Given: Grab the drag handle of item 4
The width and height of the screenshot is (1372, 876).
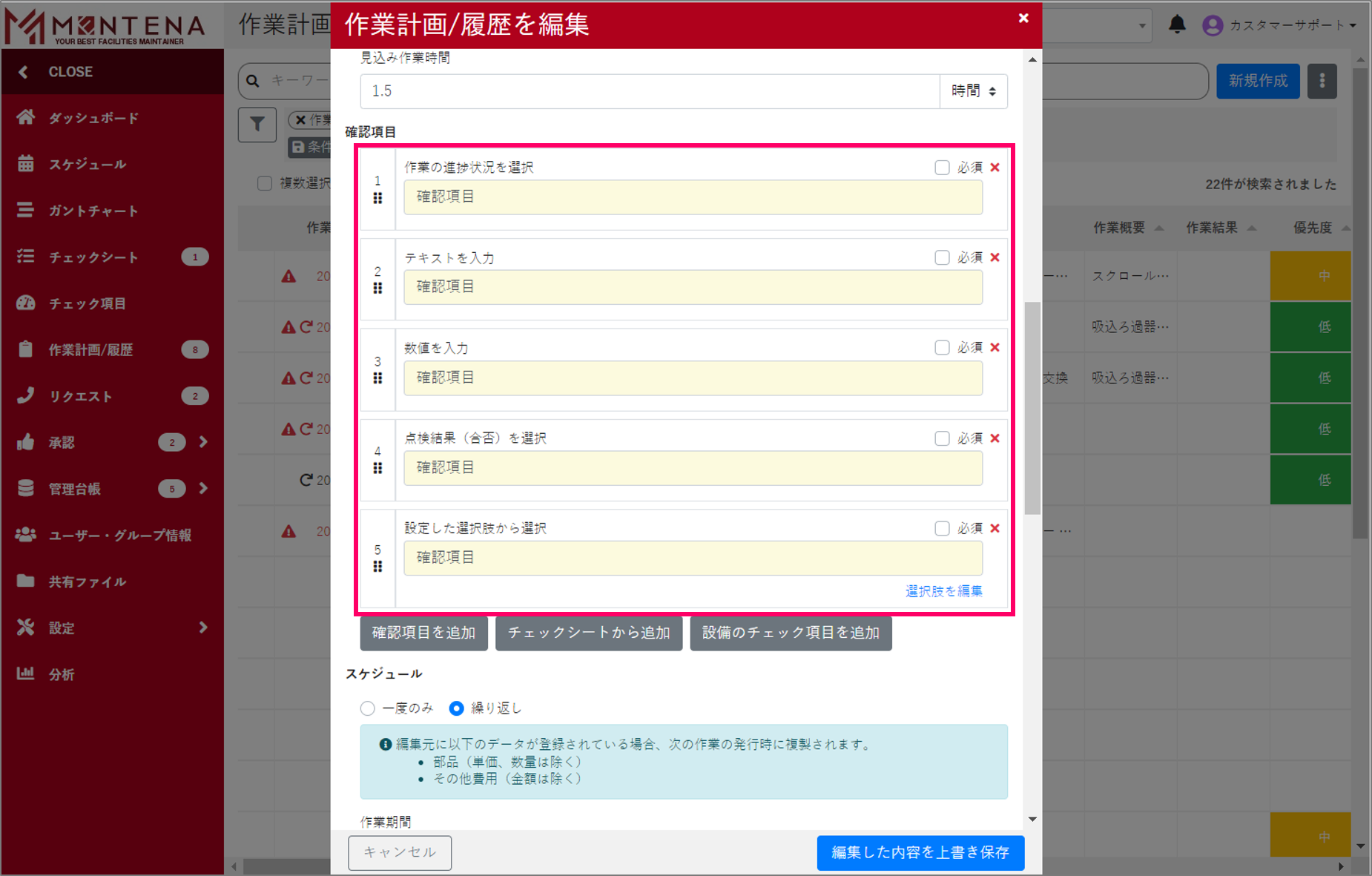Looking at the screenshot, I should click(x=377, y=468).
